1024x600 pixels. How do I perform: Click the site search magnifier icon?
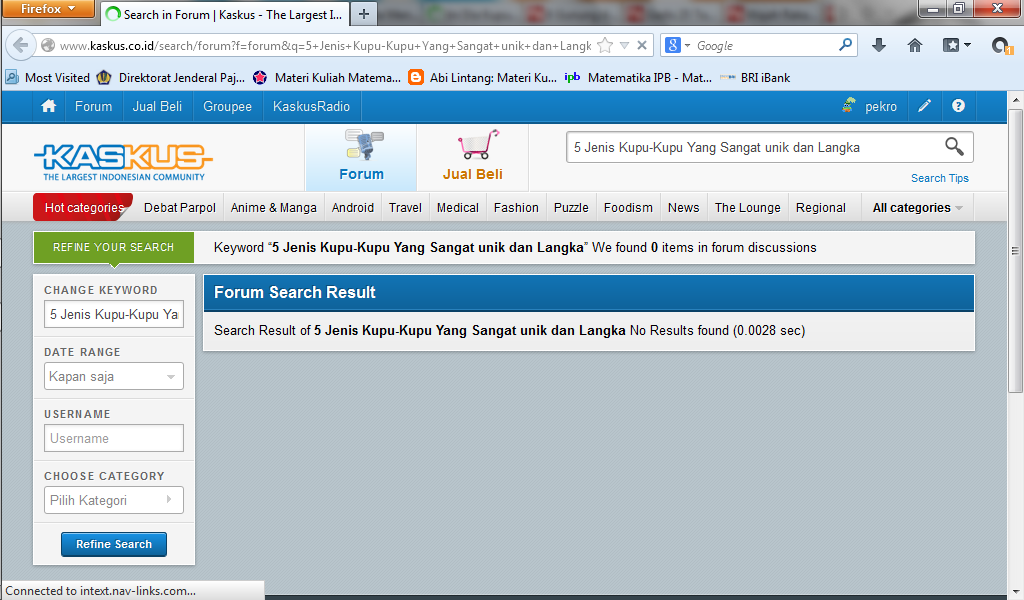[x=954, y=147]
